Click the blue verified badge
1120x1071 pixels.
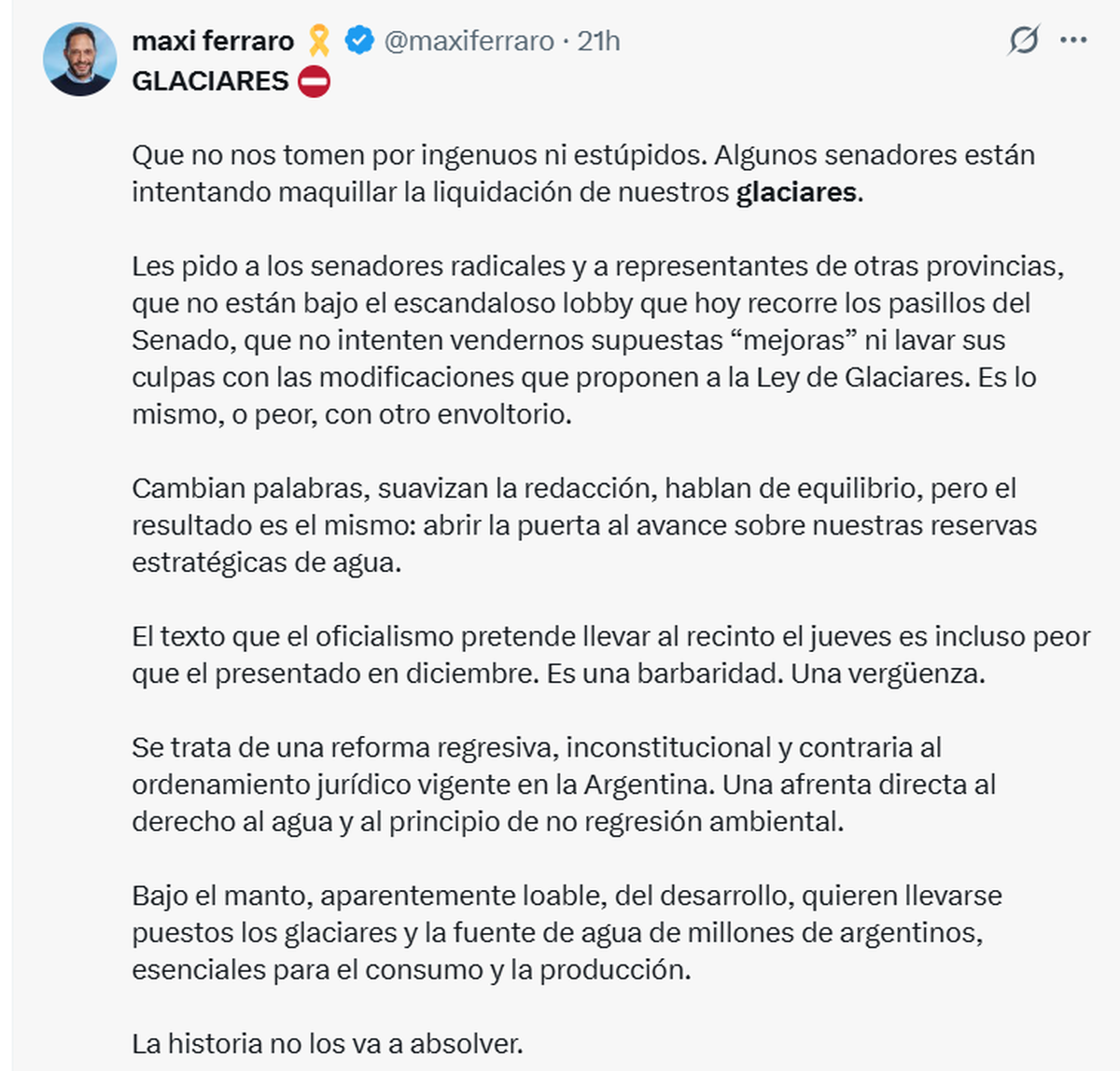pos(359,40)
